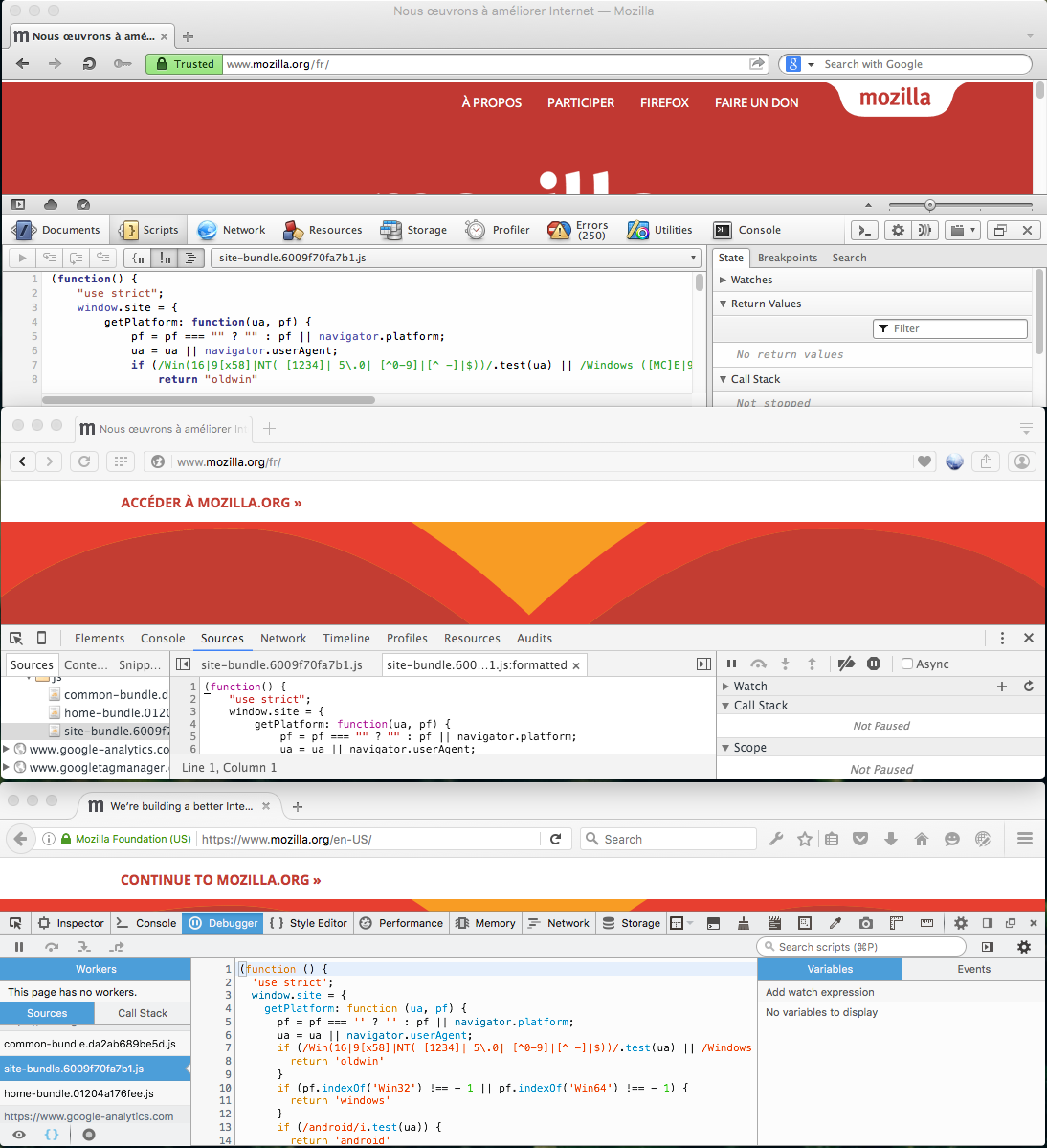Click the add watch expression plus icon

click(x=1002, y=686)
